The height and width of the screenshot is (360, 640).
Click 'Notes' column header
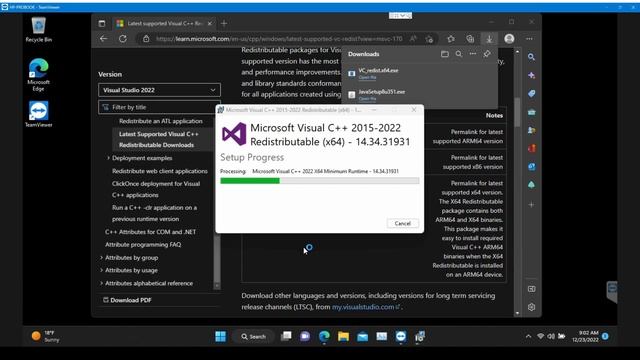pyautogui.click(x=494, y=116)
